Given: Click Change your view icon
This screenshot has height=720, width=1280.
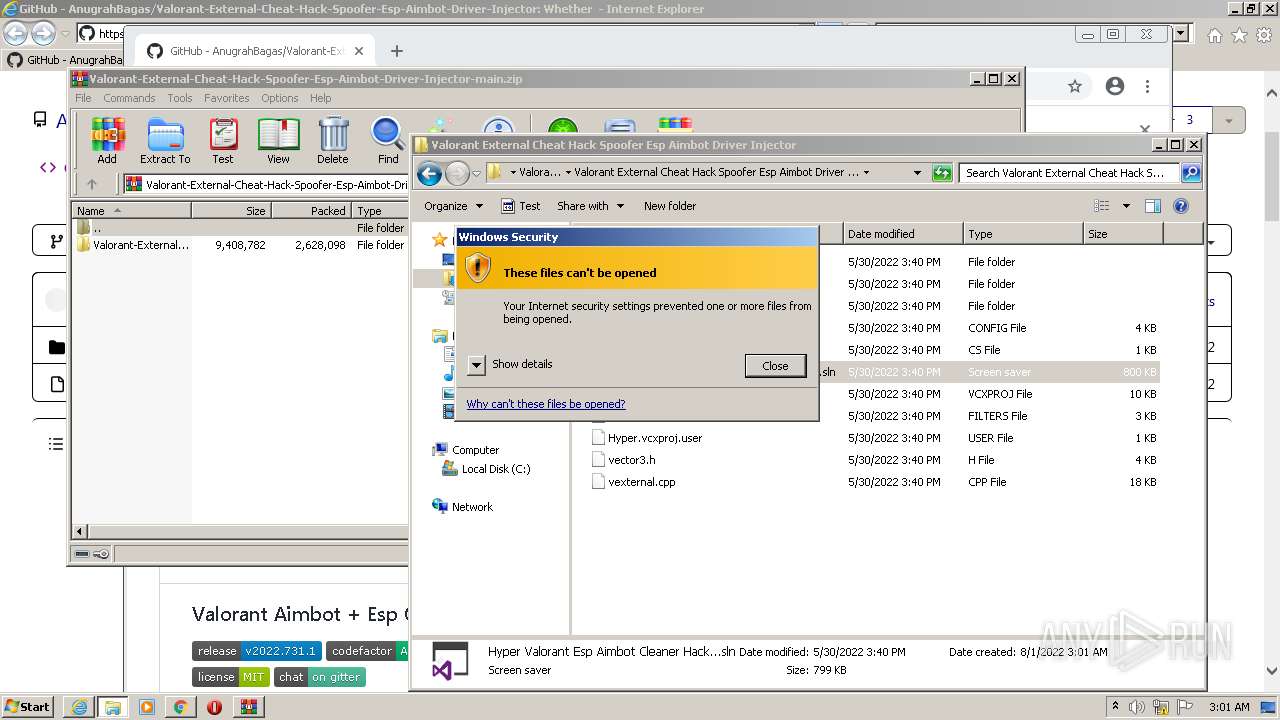Looking at the screenshot, I should pyautogui.click(x=1101, y=206).
